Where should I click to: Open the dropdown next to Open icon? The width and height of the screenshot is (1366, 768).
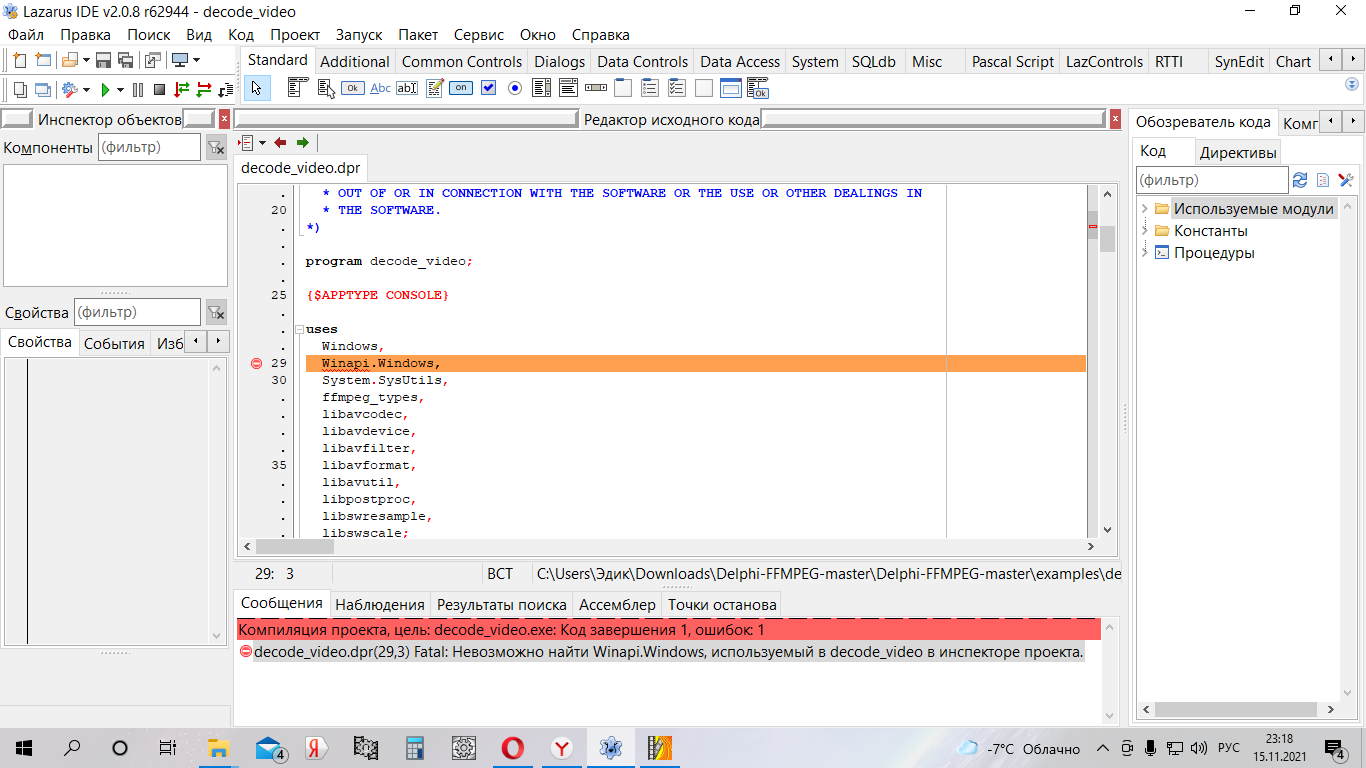tap(86, 60)
